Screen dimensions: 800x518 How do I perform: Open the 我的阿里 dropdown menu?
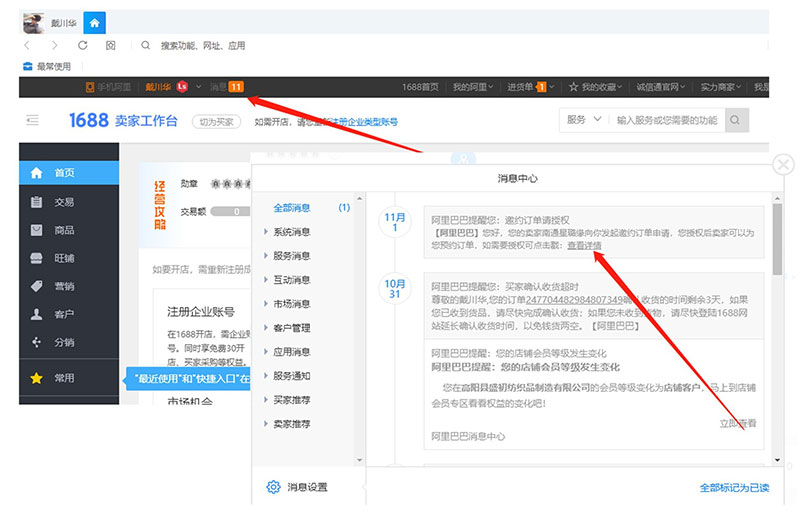473,87
